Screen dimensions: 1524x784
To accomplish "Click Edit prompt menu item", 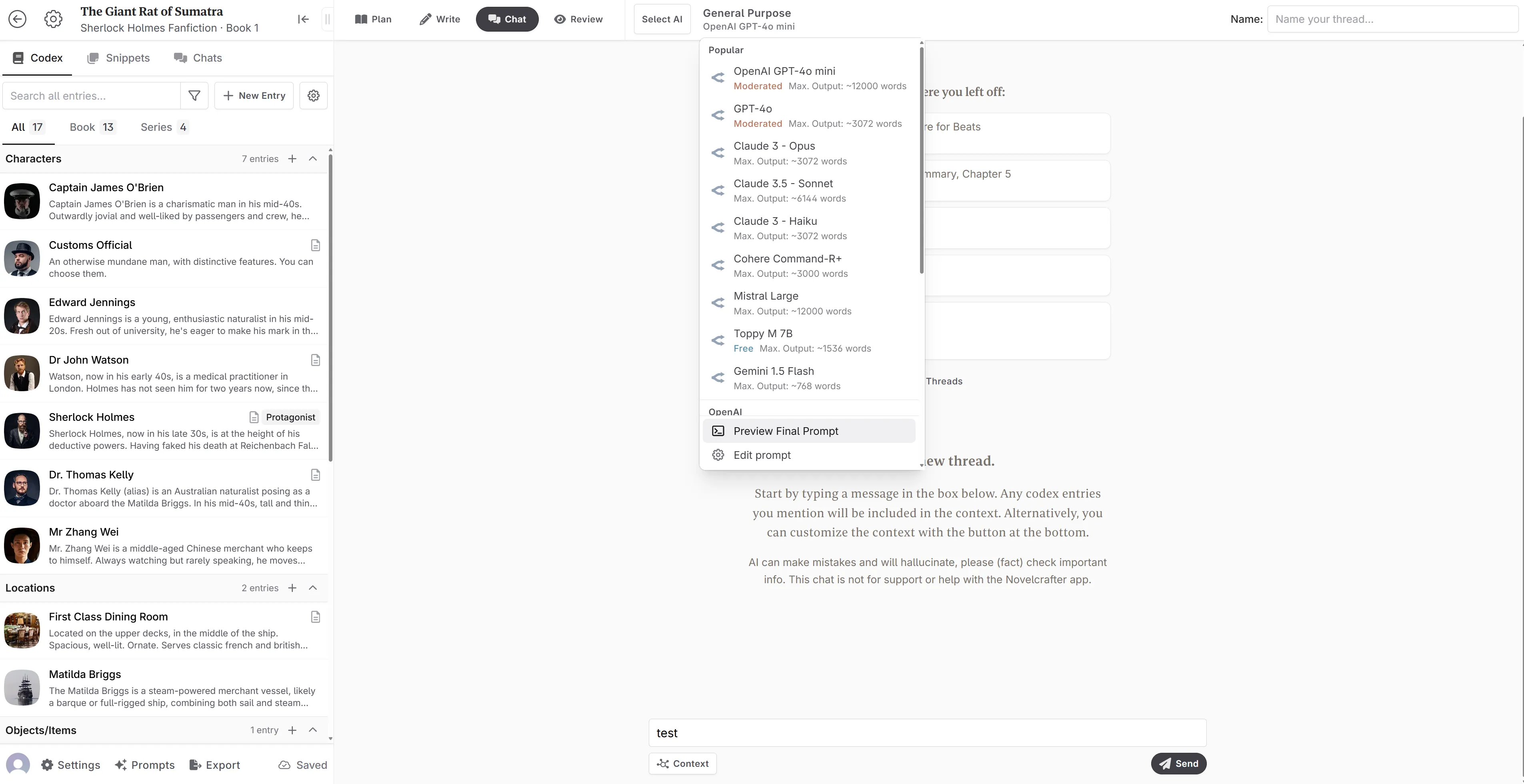I will [x=809, y=455].
